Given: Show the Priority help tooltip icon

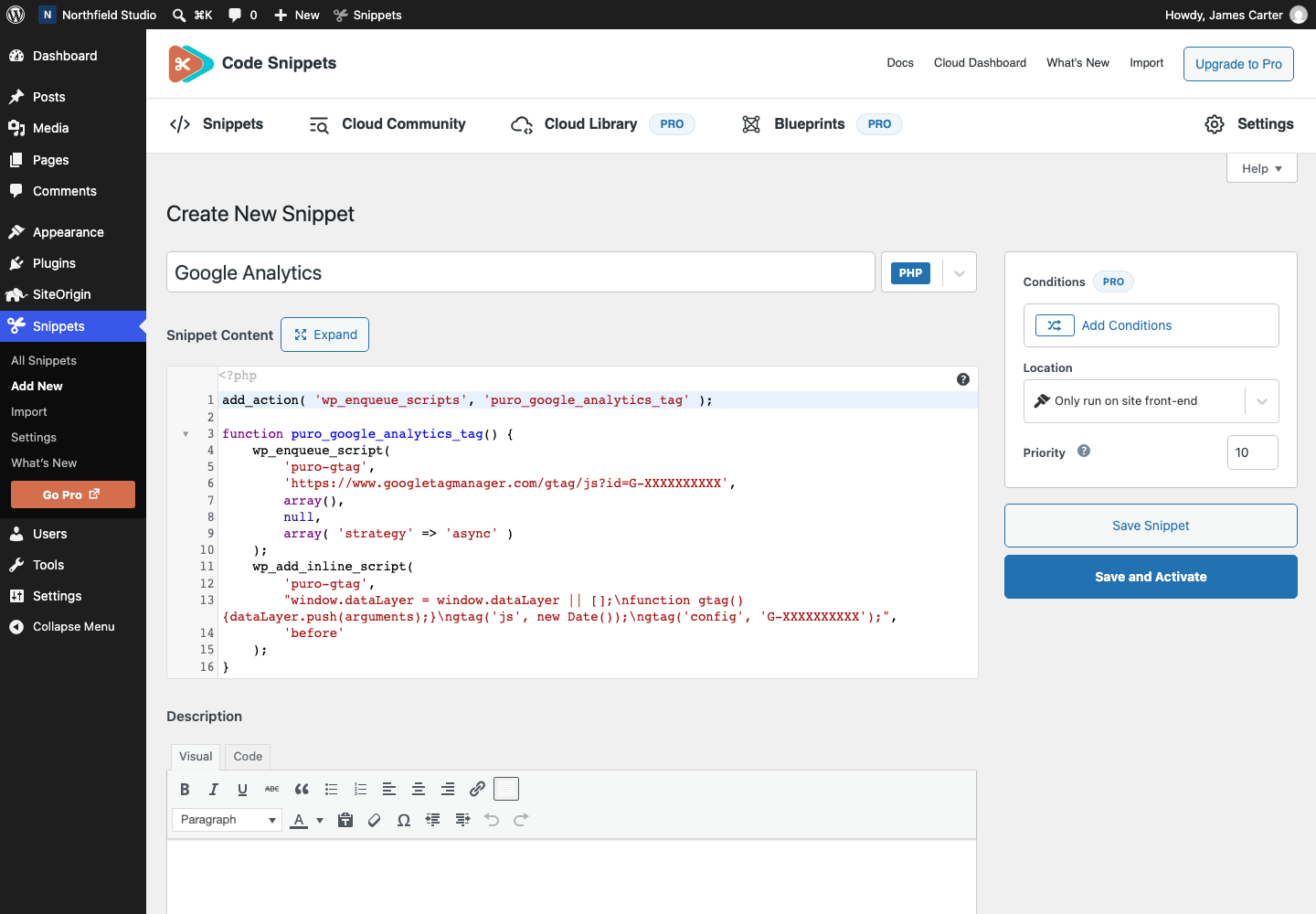Looking at the screenshot, I should [1084, 451].
